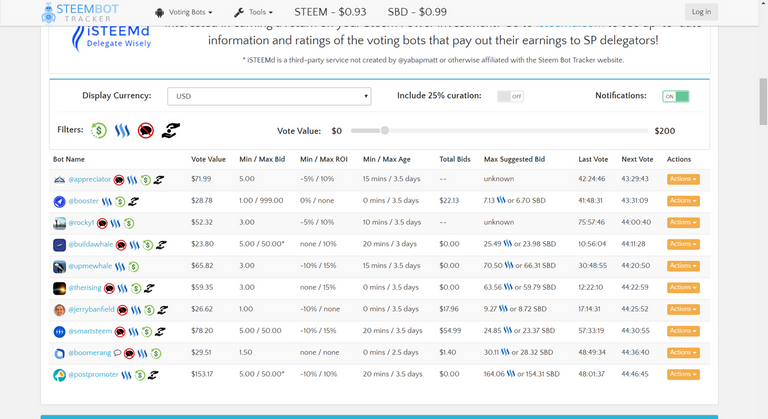The image size is (768, 419).
Task: Open the @therising bot link
Action: click(85, 288)
